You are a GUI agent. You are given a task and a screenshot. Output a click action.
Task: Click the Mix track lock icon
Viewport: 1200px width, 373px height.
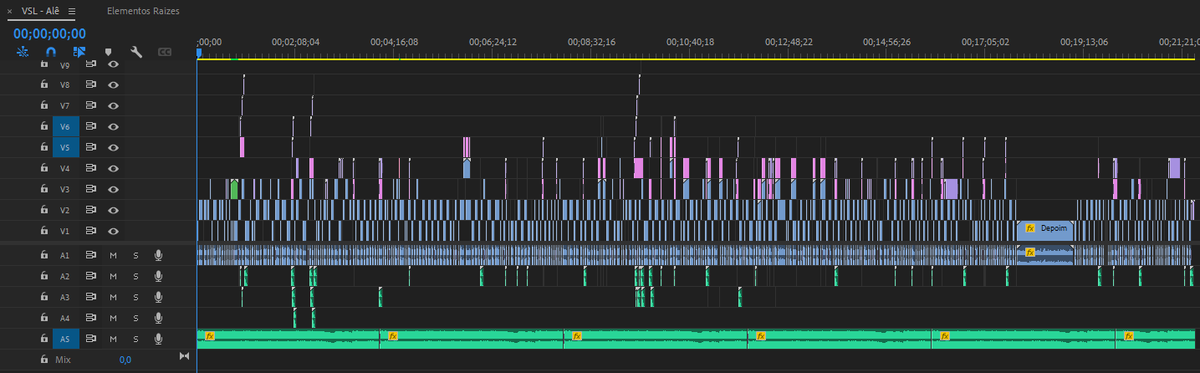[x=44, y=358]
